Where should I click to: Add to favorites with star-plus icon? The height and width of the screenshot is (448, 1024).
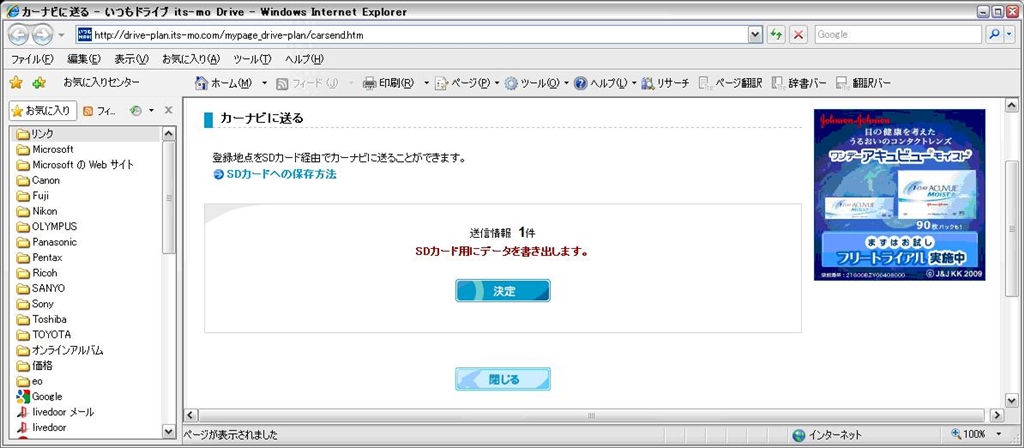[x=39, y=83]
